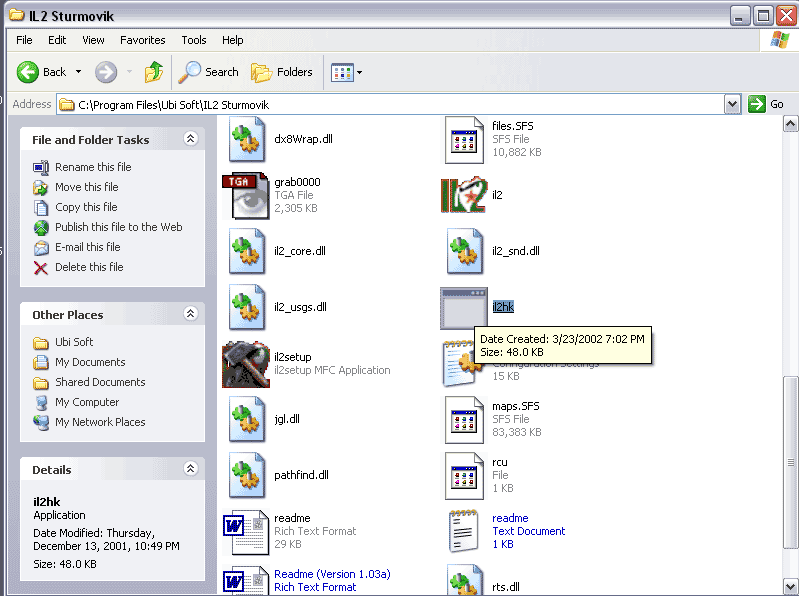
Task: Select the dx8Wrap.dll file icon
Action: (247, 139)
